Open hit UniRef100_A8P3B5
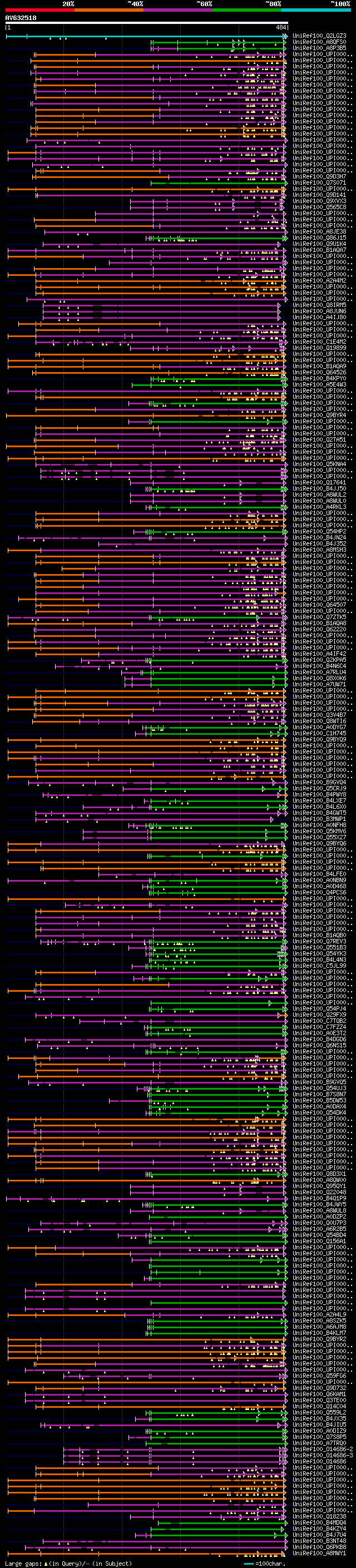356x1568 pixels. tap(319, 49)
